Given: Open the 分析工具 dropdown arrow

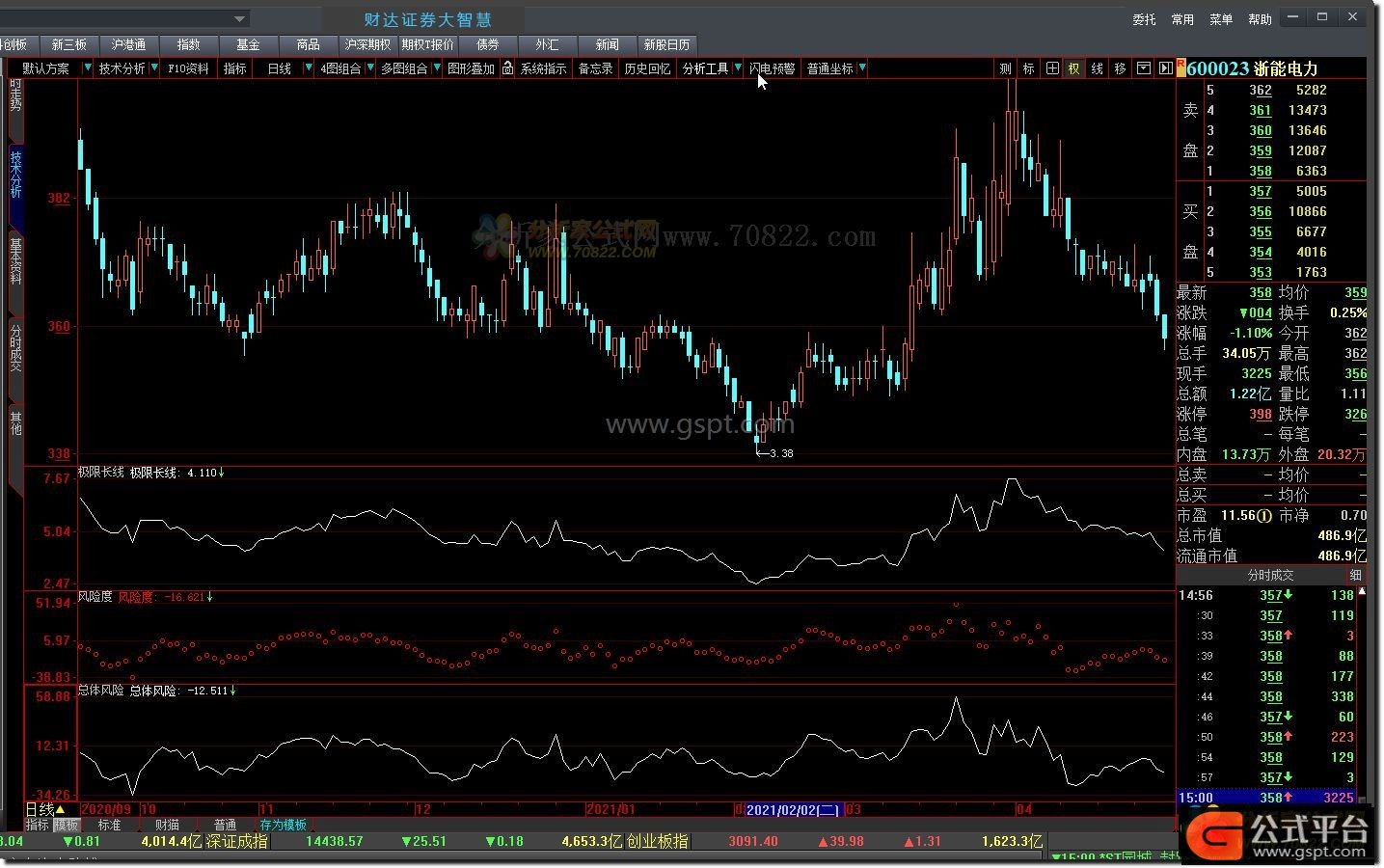Looking at the screenshot, I should click(x=738, y=68).
